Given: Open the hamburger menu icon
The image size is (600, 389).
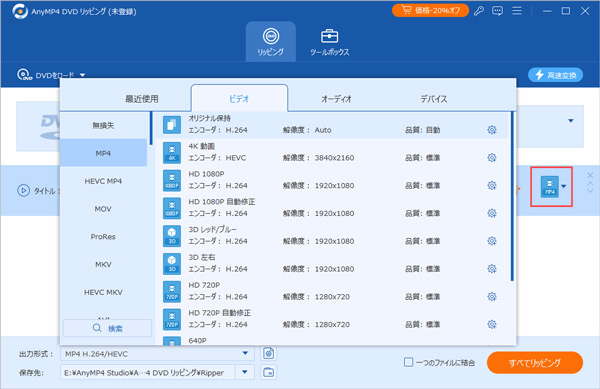Looking at the screenshot, I should [x=517, y=11].
